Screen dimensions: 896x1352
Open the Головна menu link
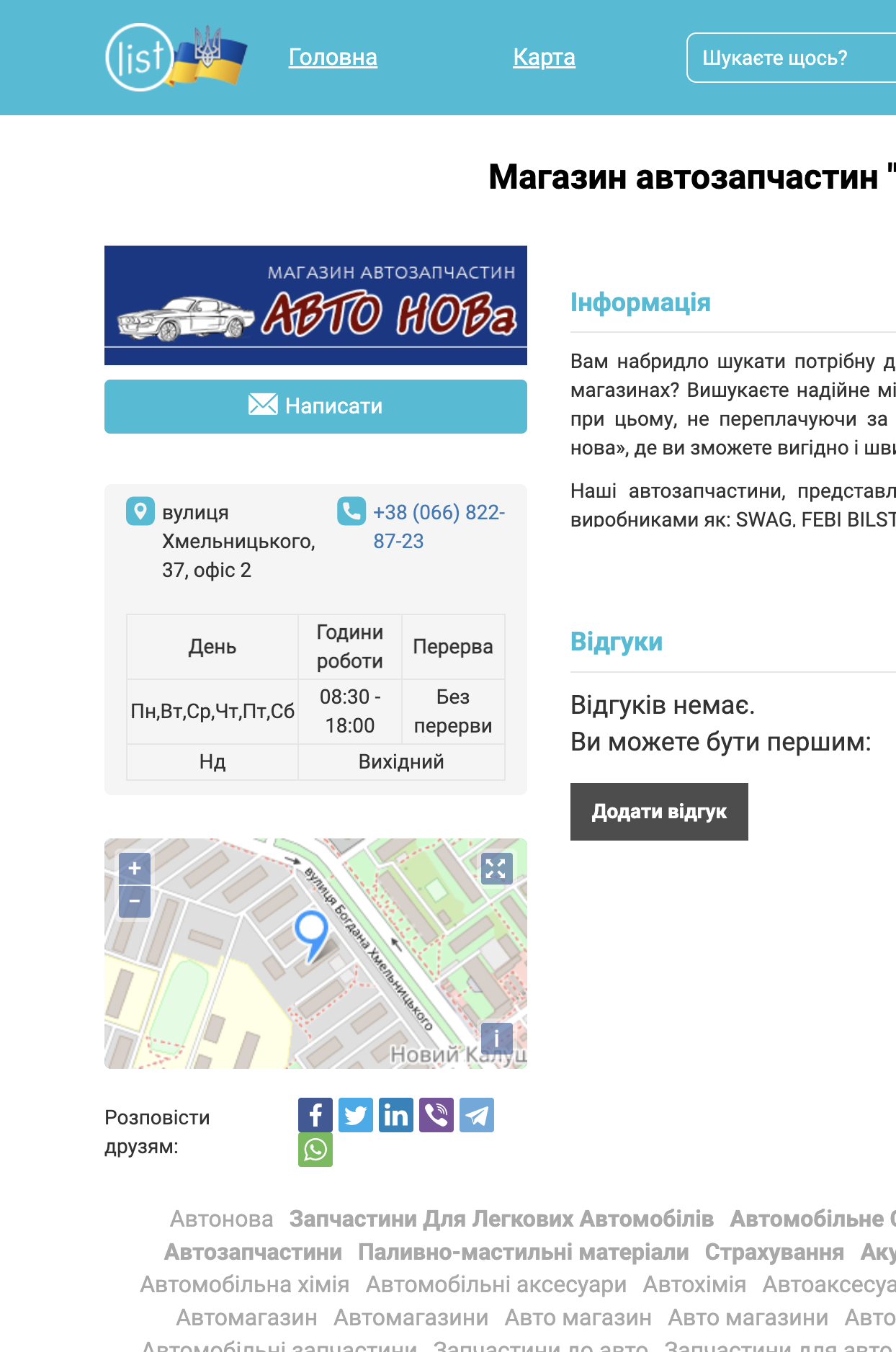tap(333, 57)
